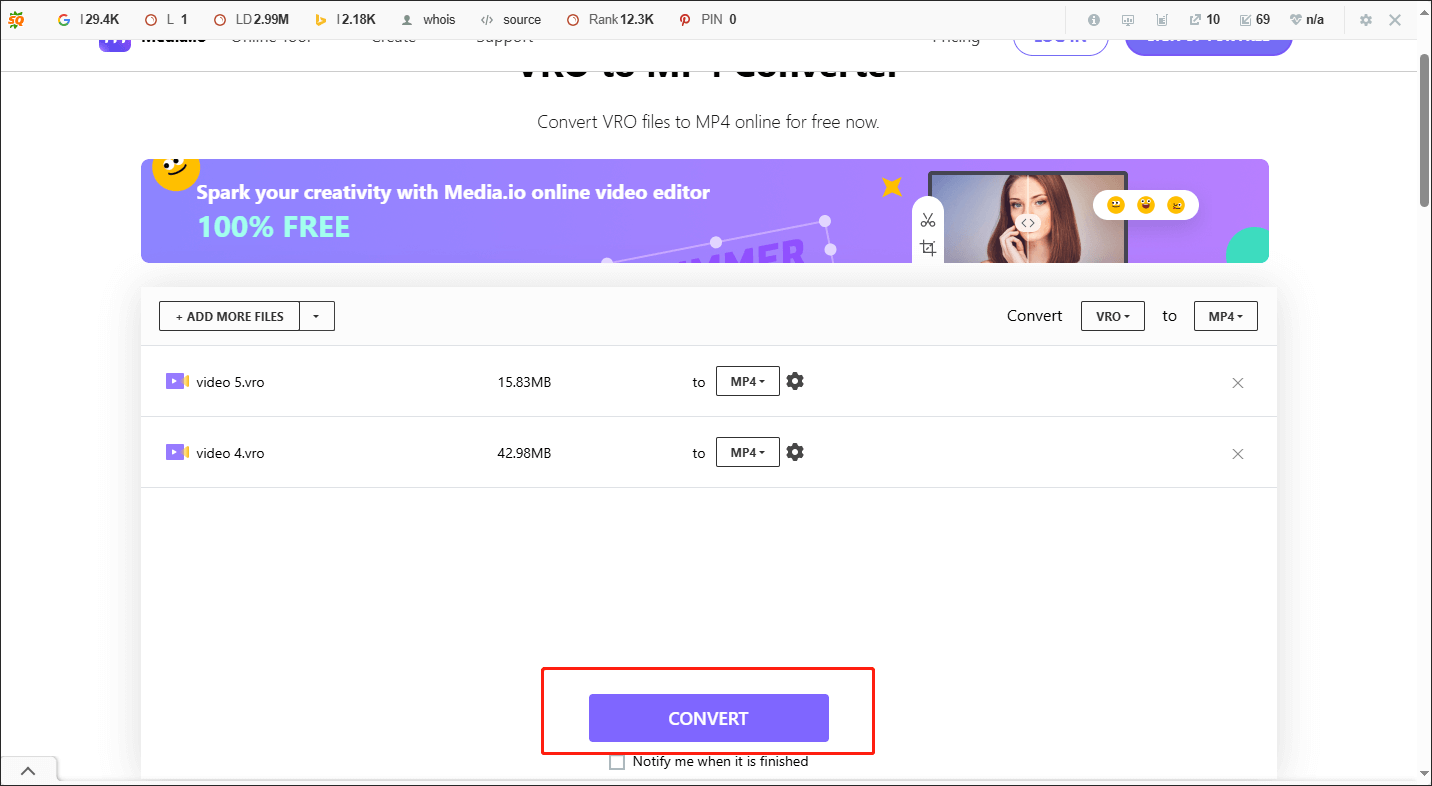Open the Bing index 2.18K stat
Image resolution: width=1432 pixels, height=786 pixels.
pos(345,19)
